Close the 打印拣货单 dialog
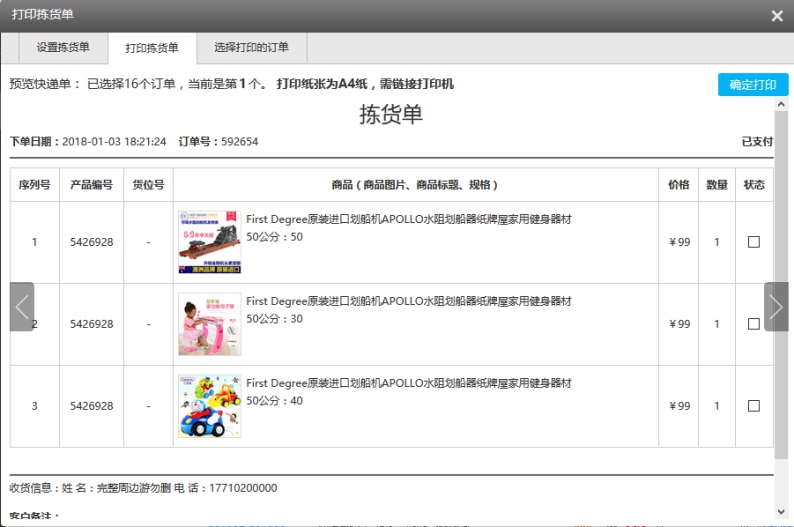The width and height of the screenshot is (794, 527). pyautogui.click(x=777, y=16)
